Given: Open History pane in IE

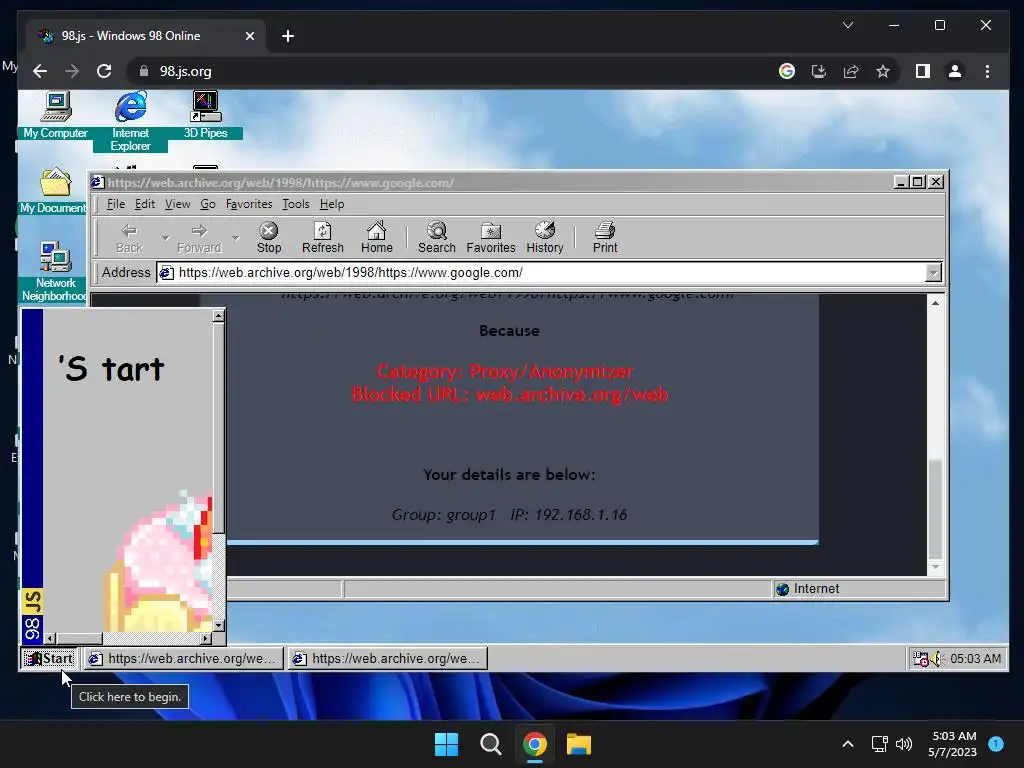Looking at the screenshot, I should [x=545, y=238].
